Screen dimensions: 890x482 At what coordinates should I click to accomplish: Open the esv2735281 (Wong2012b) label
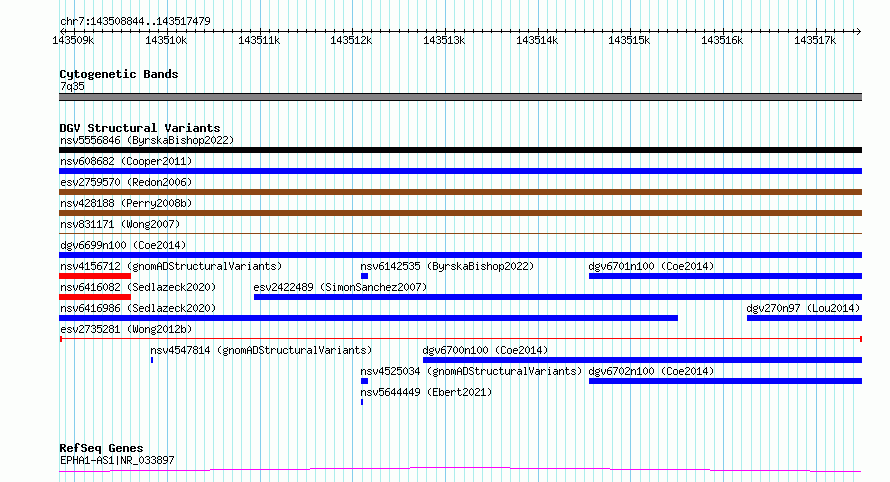tap(126, 329)
